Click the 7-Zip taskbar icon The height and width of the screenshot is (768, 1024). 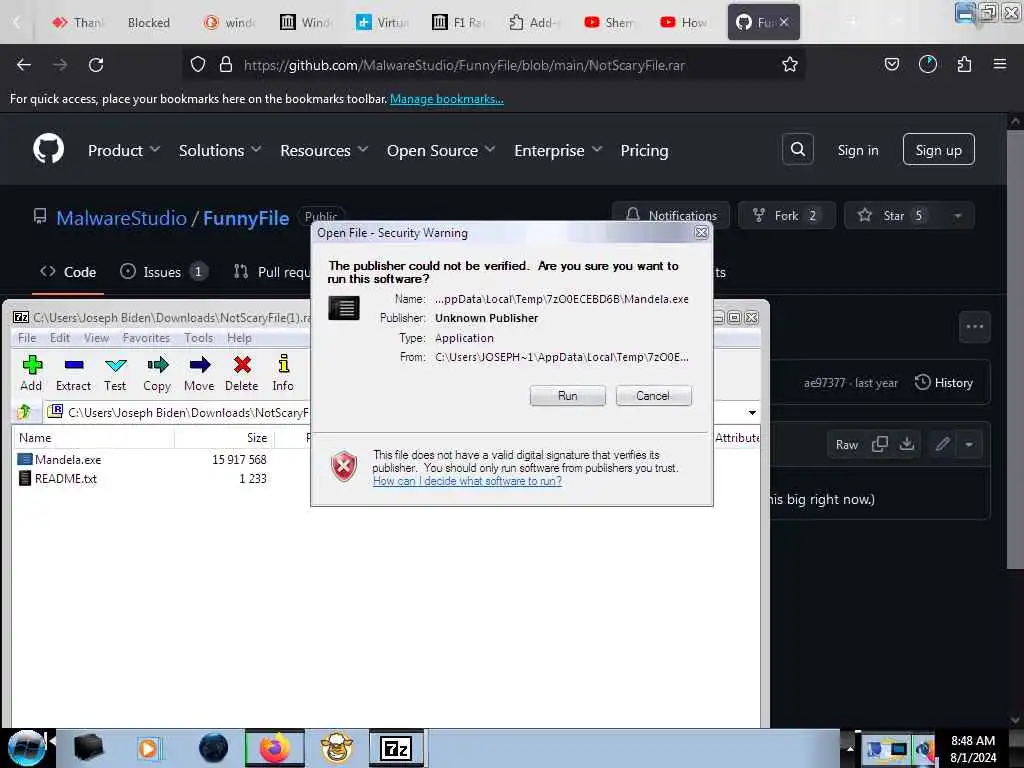pos(396,748)
